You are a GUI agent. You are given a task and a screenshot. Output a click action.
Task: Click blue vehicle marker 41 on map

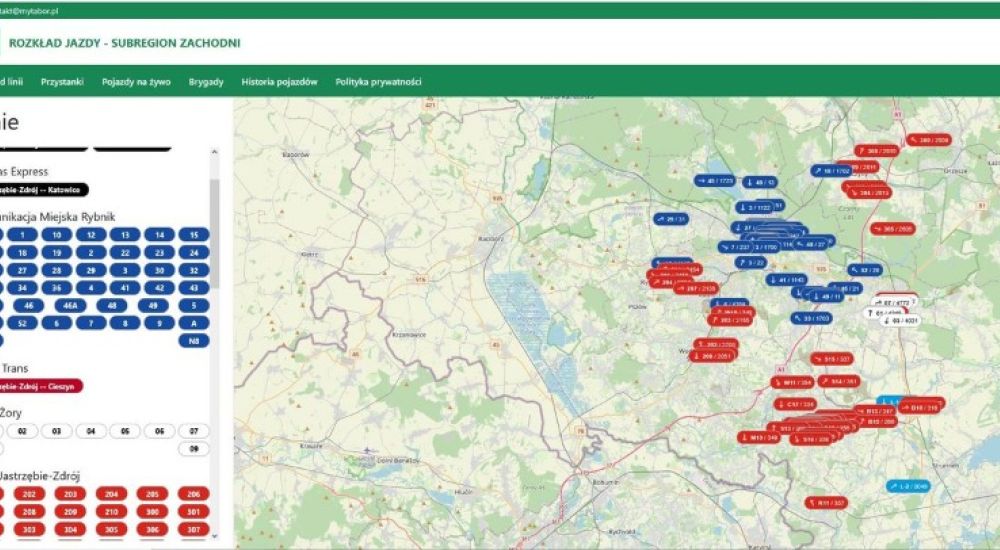[787, 279]
